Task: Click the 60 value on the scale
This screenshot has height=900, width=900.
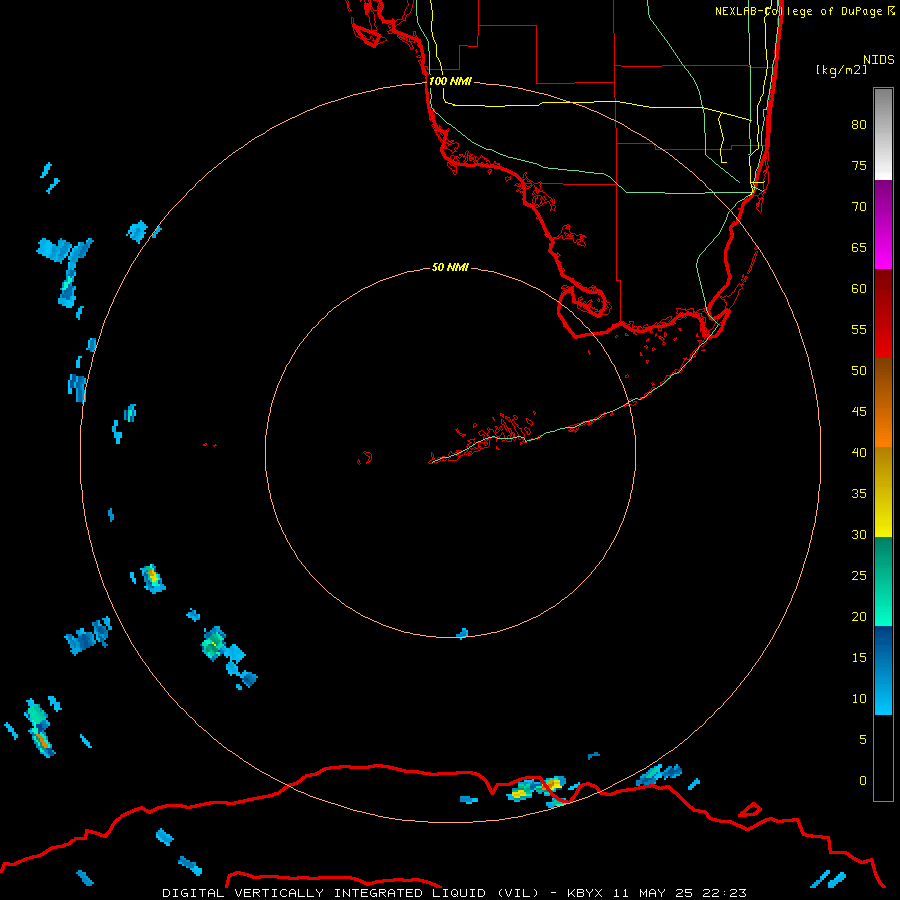Action: [x=859, y=289]
